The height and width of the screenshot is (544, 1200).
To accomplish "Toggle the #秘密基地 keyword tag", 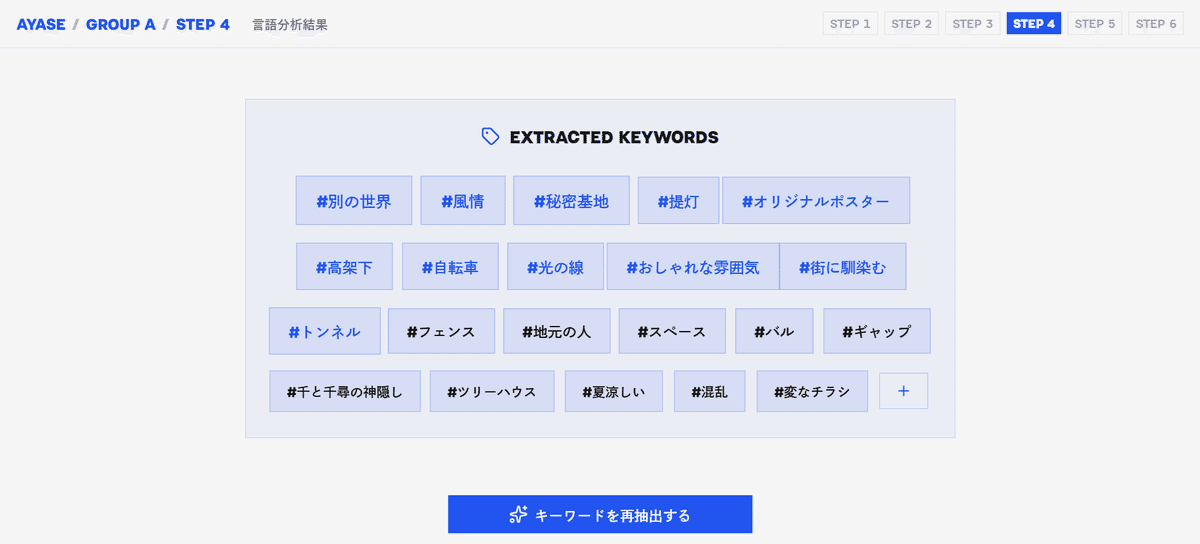I will coord(571,201).
